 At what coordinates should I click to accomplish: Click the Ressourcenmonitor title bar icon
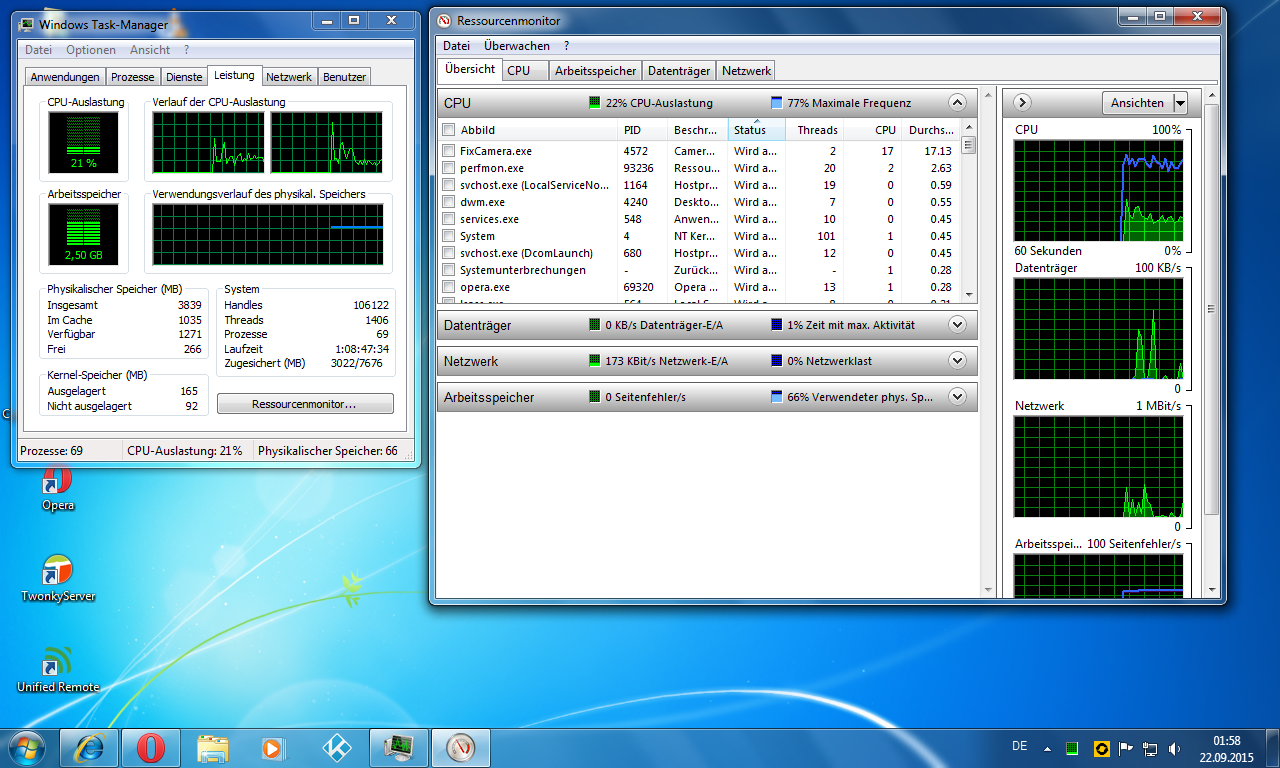tap(444, 20)
